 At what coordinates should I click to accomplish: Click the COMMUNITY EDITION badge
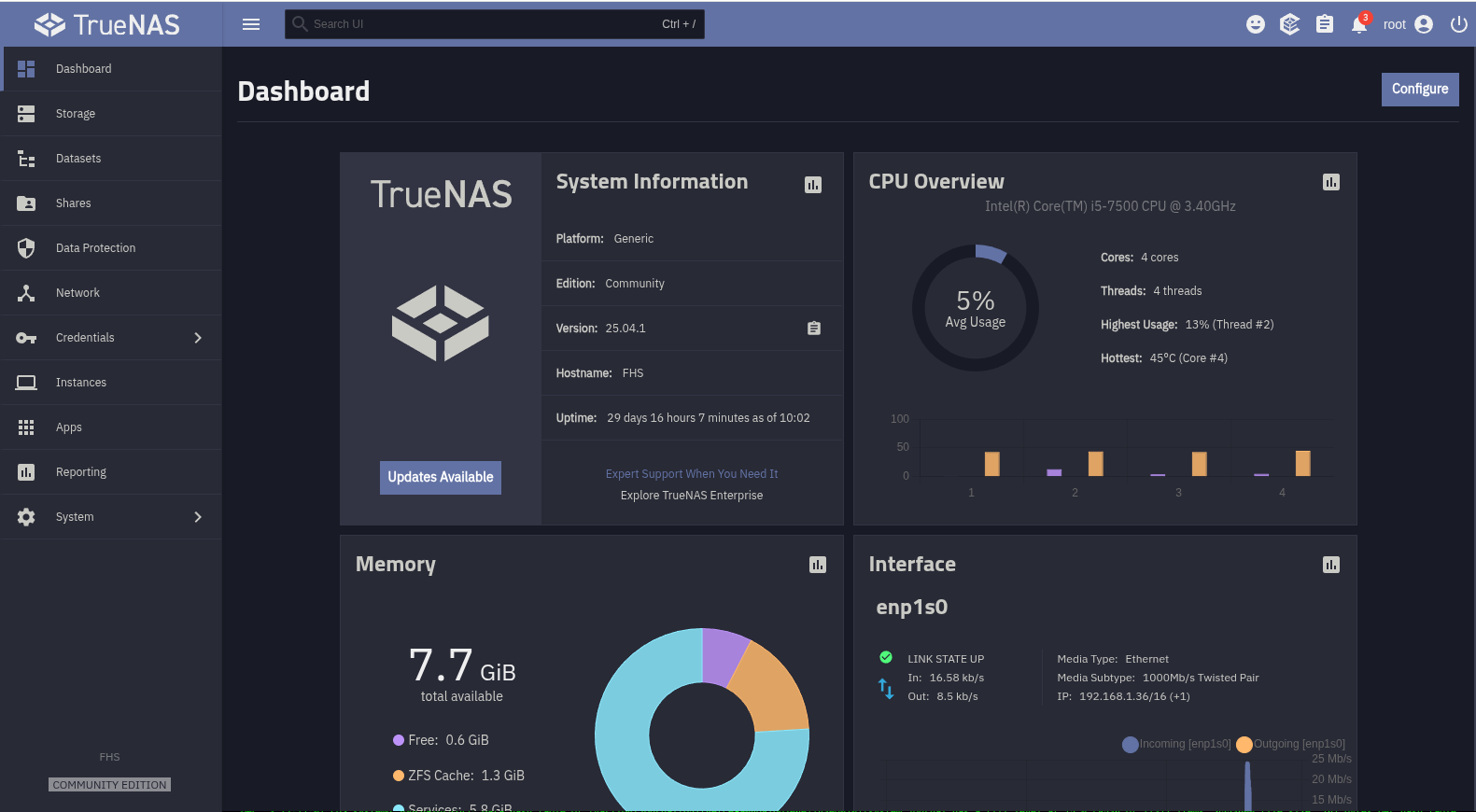pyautogui.click(x=110, y=785)
